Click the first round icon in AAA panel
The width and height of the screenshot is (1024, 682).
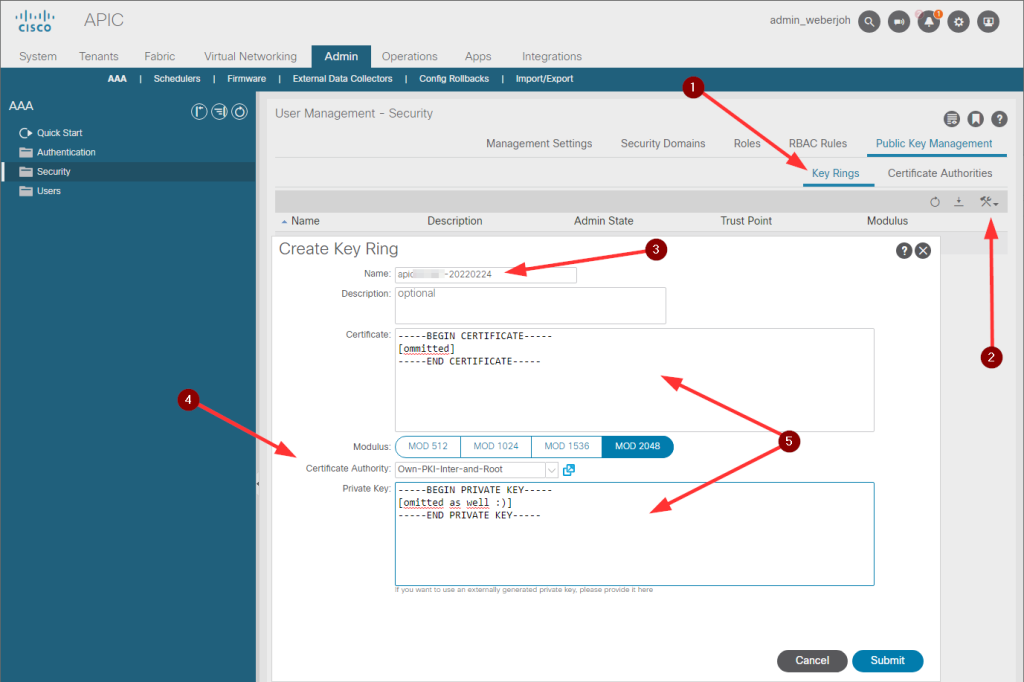(x=199, y=112)
